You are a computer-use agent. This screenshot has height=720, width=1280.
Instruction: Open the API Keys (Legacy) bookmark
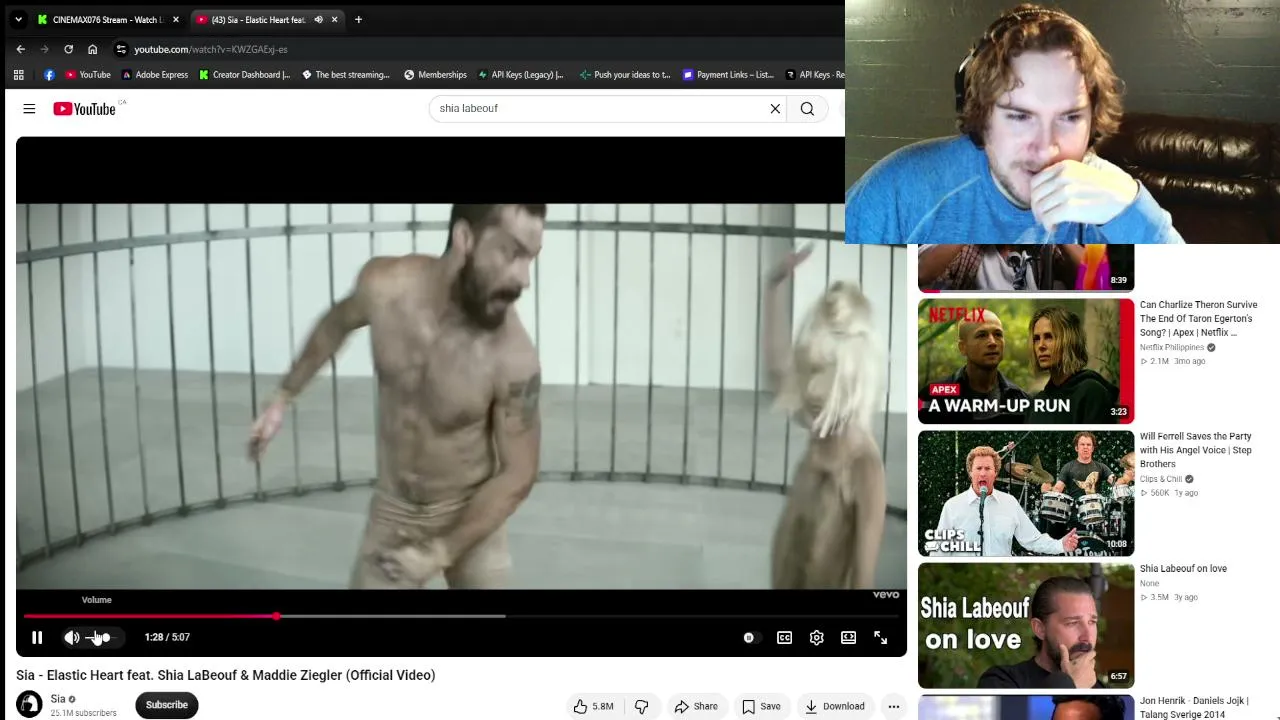tap(521, 74)
